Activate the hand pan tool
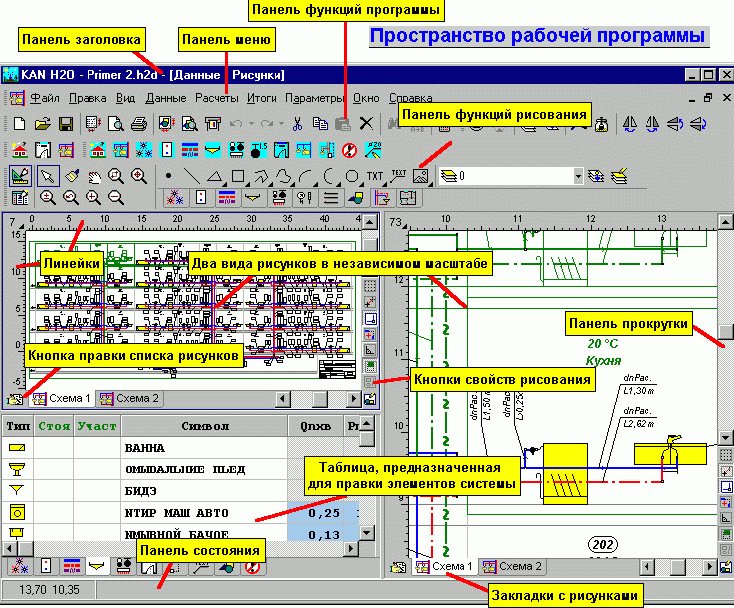Viewport: 734px width, 608px height. tap(94, 176)
